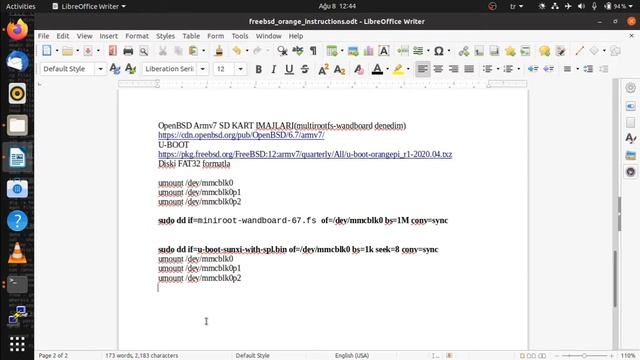The image size is (640, 360).
Task: Open the cdn.openbsd.org armv7 link
Action: [241, 135]
